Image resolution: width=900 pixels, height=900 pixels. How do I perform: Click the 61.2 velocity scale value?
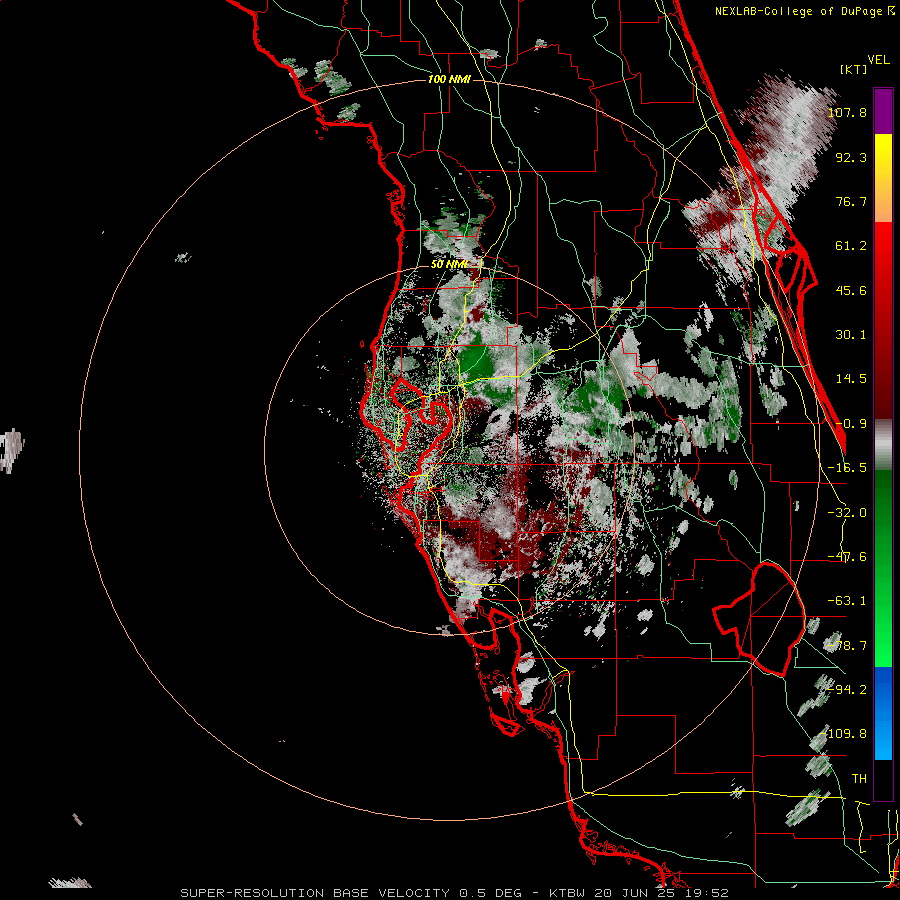(x=851, y=246)
